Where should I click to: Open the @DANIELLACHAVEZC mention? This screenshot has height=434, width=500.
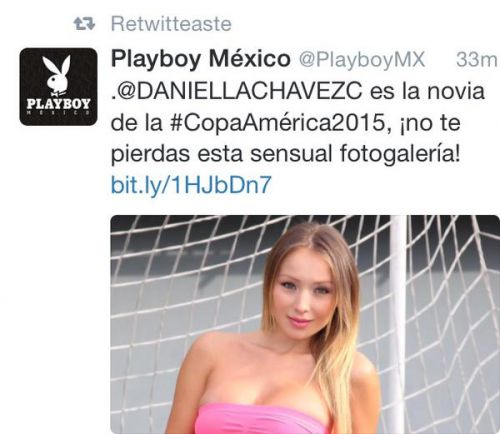(x=239, y=91)
